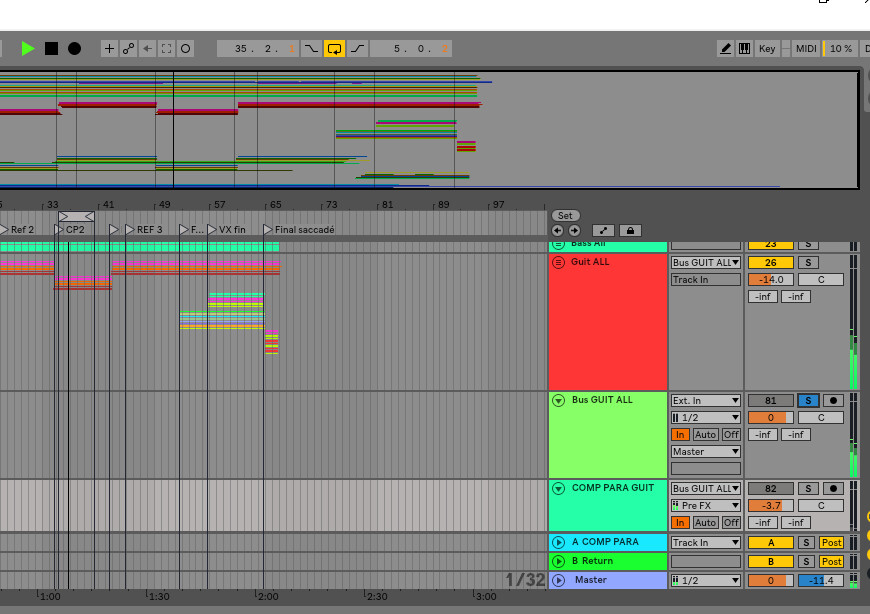Click Master preview volume -11.4
Screen dimensions: 870x614
[821, 580]
